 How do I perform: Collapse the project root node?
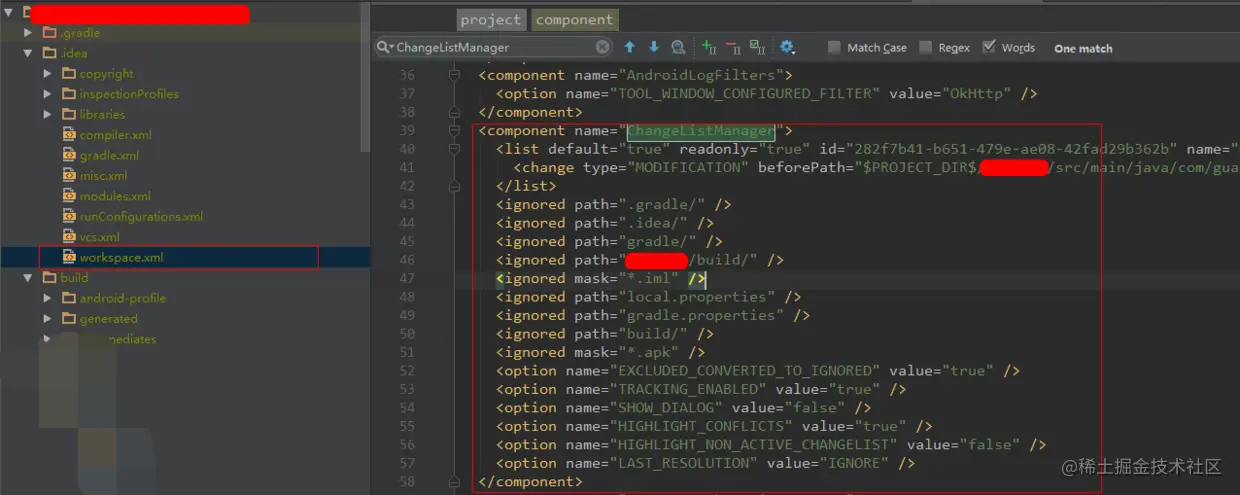point(10,13)
